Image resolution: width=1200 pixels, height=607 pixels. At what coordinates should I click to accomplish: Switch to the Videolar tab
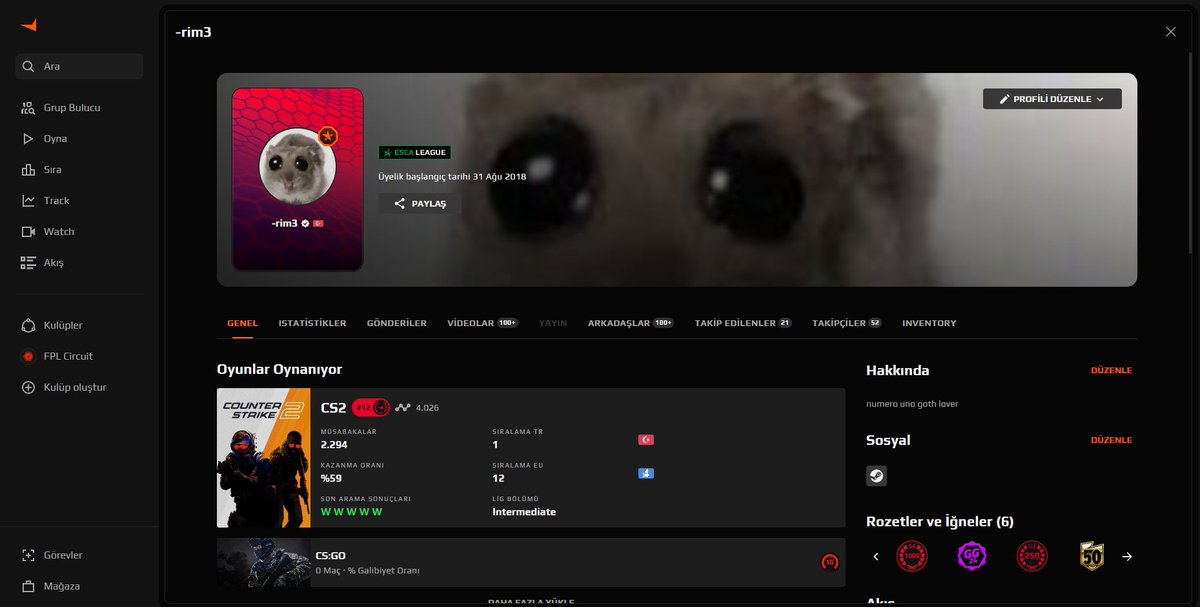point(482,323)
